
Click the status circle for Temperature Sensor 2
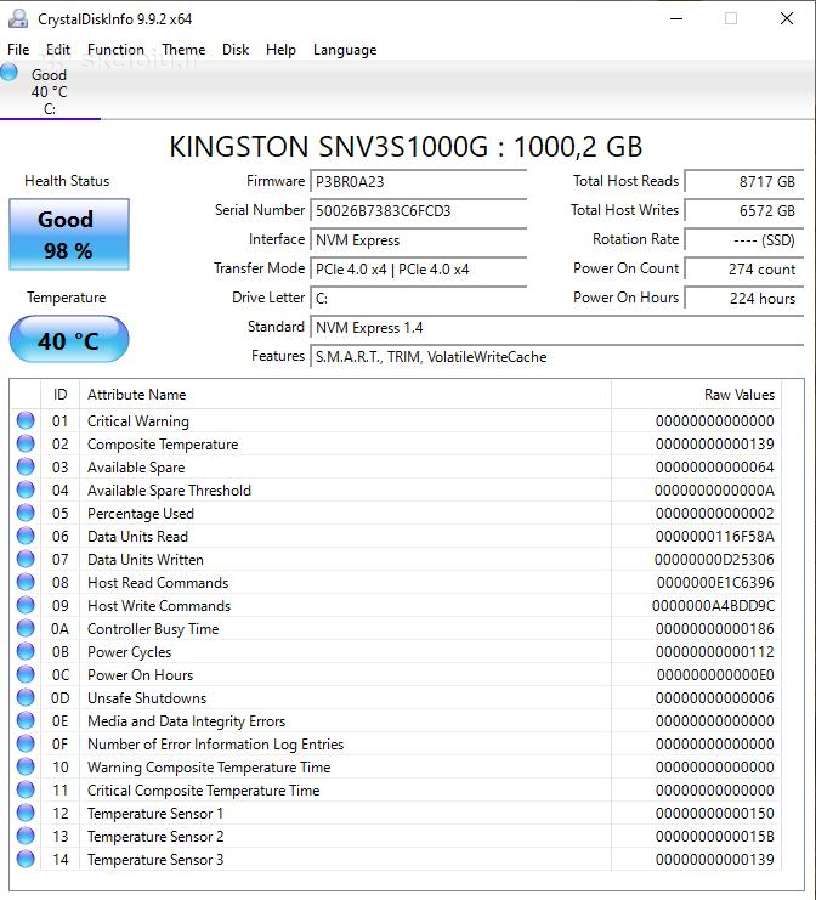[25, 836]
